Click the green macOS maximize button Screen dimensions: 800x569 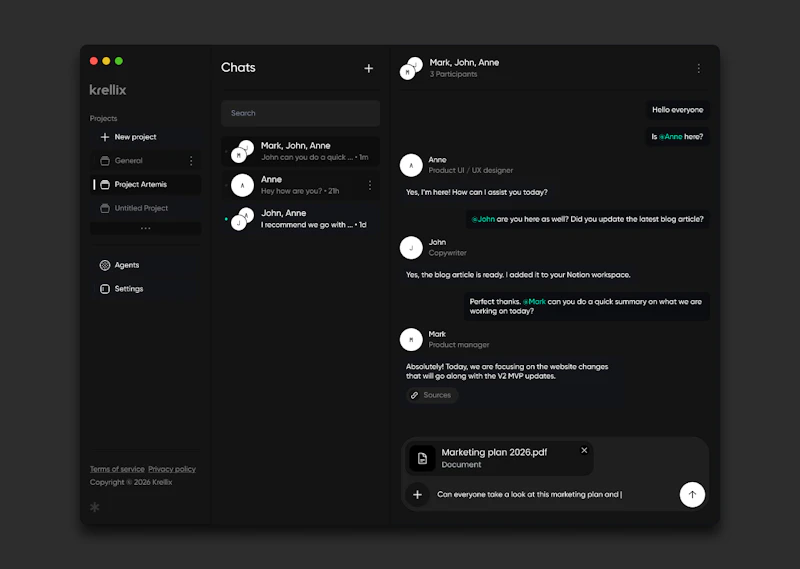(119, 61)
